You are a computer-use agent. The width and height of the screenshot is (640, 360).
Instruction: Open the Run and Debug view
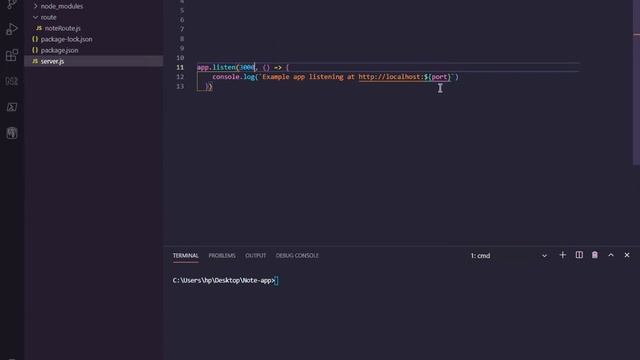(12, 29)
